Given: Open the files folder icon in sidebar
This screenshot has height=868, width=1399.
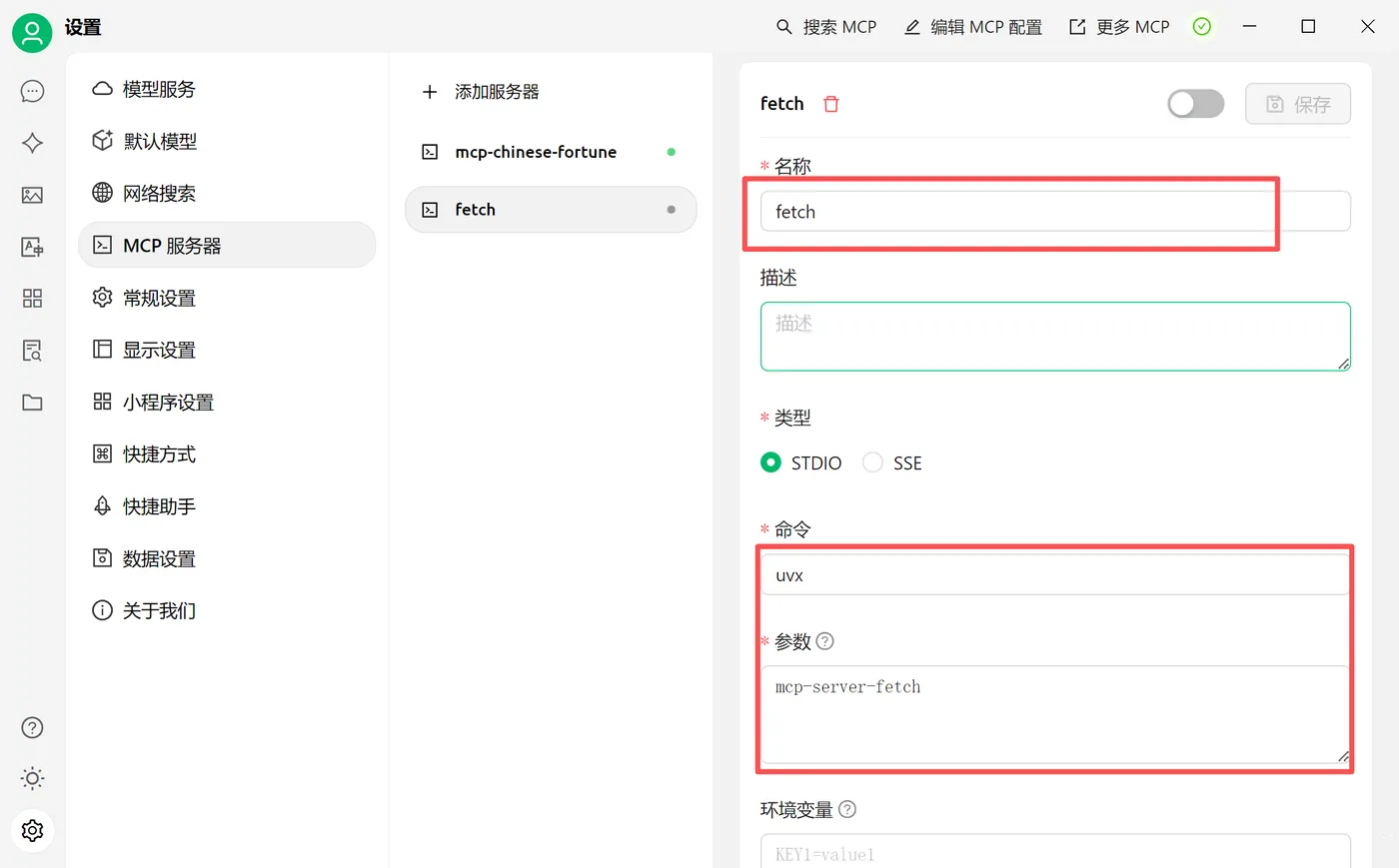Looking at the screenshot, I should point(31,403).
